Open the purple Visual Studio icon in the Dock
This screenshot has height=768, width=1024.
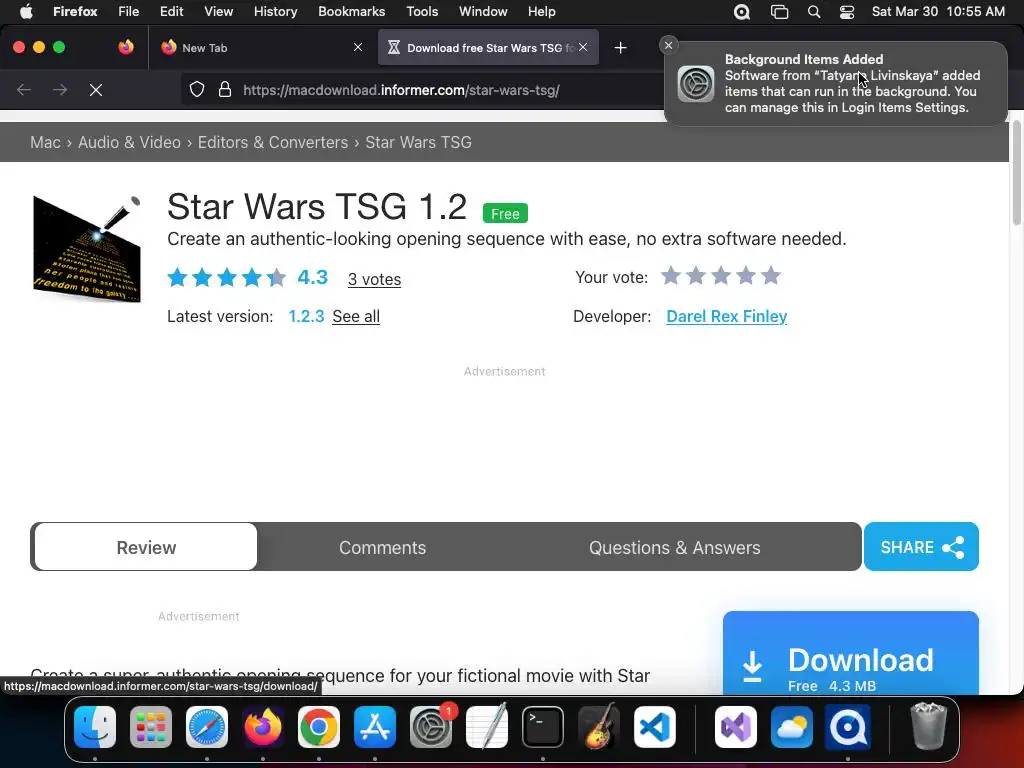(x=736, y=727)
